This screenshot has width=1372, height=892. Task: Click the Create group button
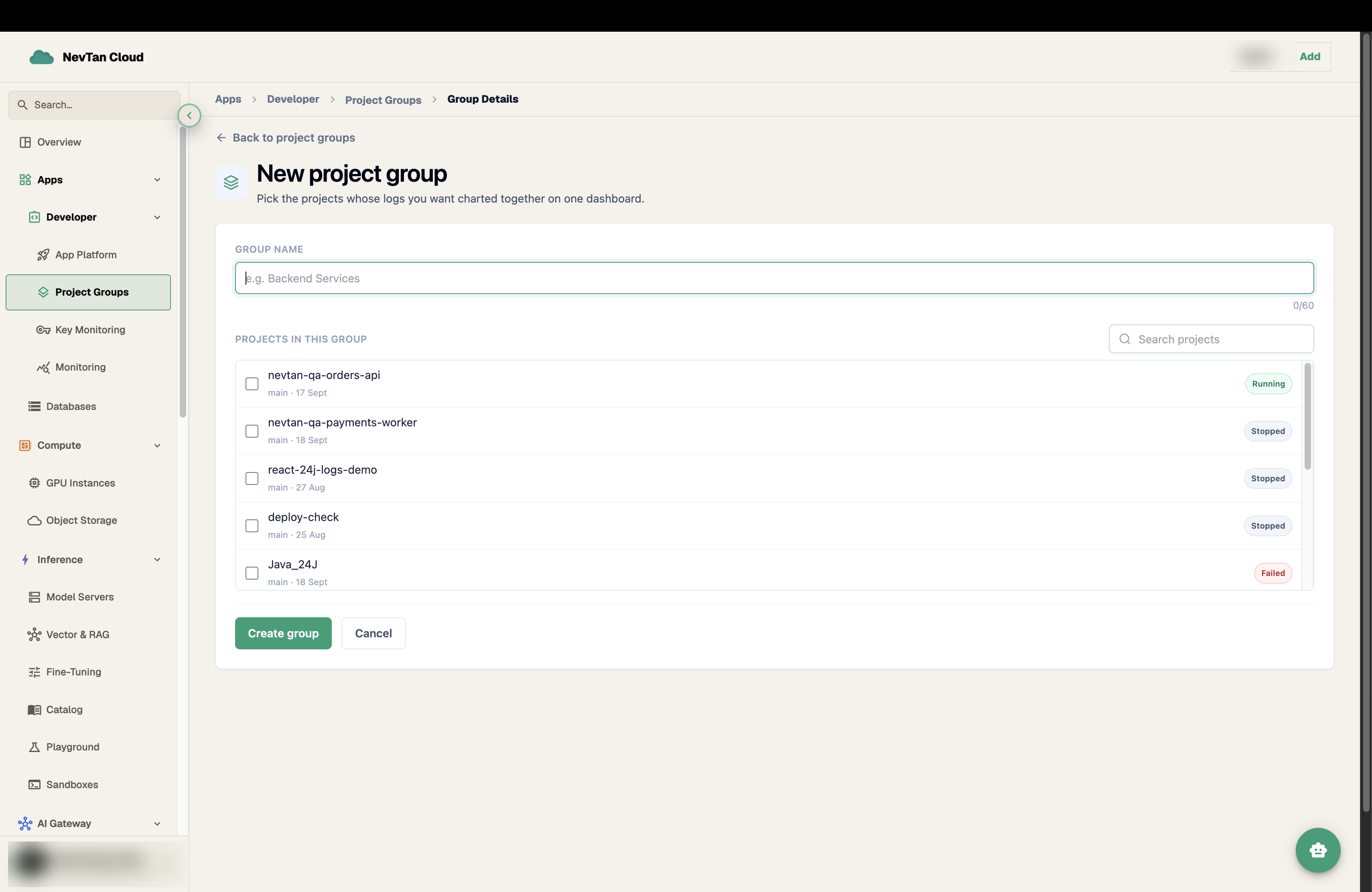pos(283,633)
